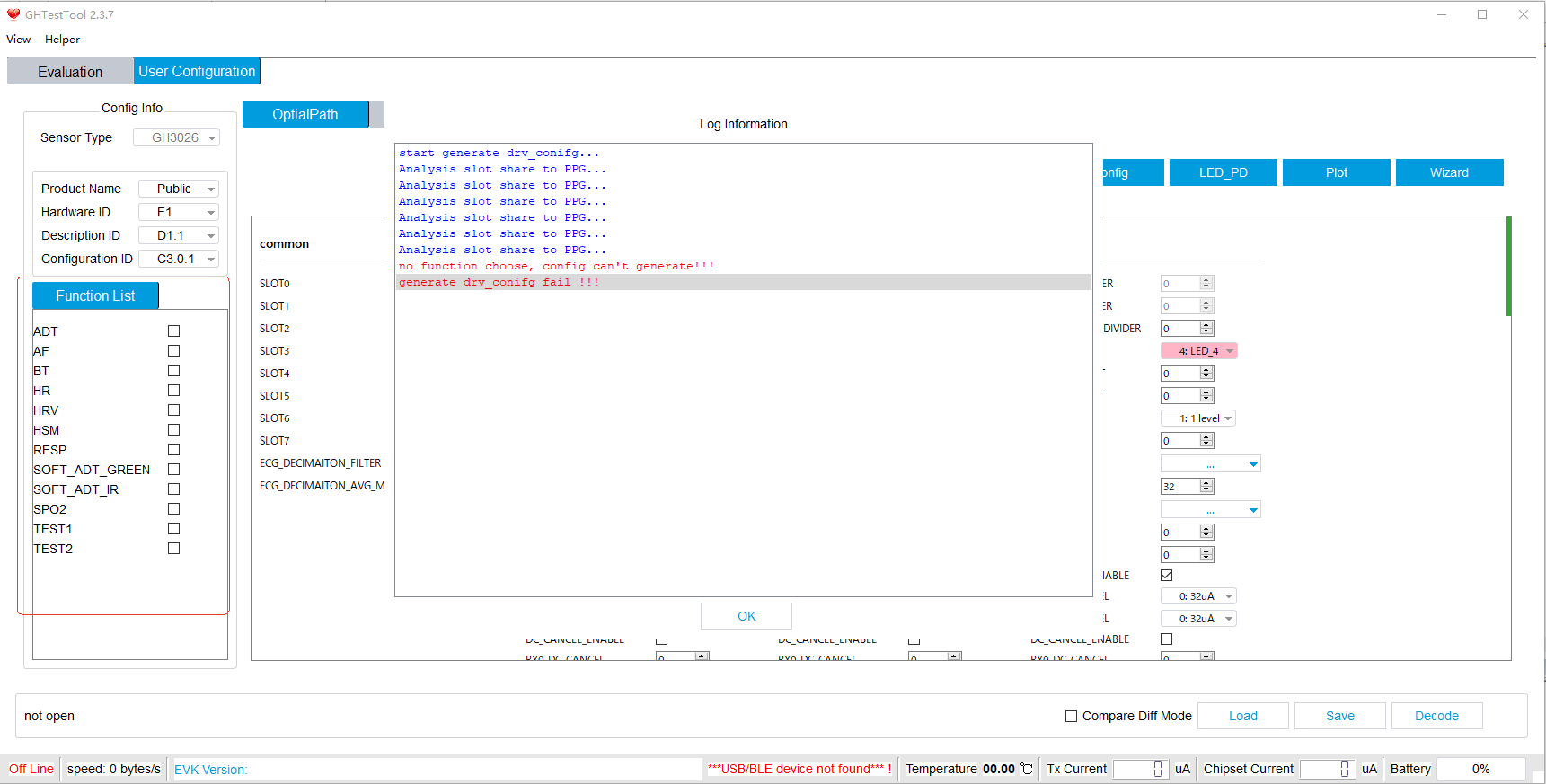The height and width of the screenshot is (784, 1546).
Task: Click the 'generate drv_conifg fail !!!' log line
Action: 744,282
